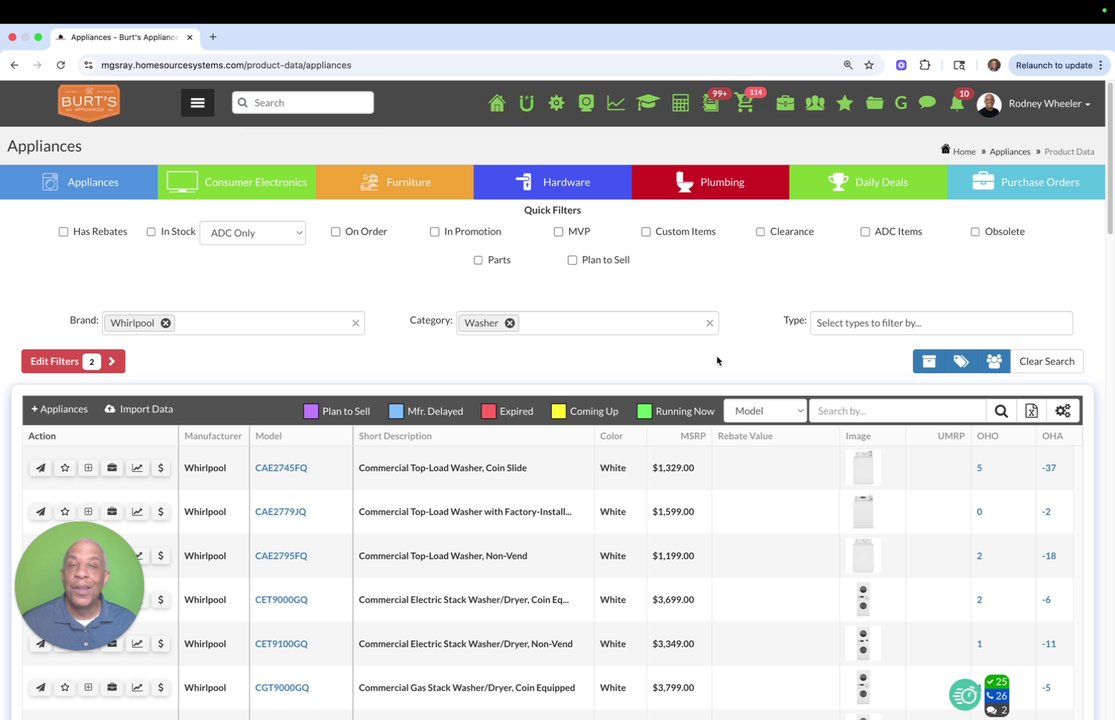Check the Plan to Sell checkbox
This screenshot has width=1115, height=720.
click(x=572, y=260)
